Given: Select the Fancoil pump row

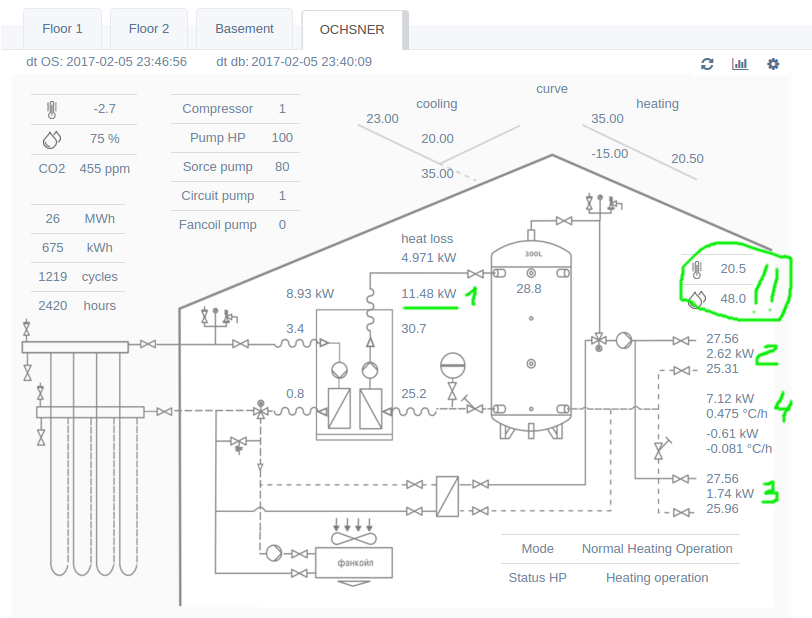Looking at the screenshot, I should (x=236, y=225).
